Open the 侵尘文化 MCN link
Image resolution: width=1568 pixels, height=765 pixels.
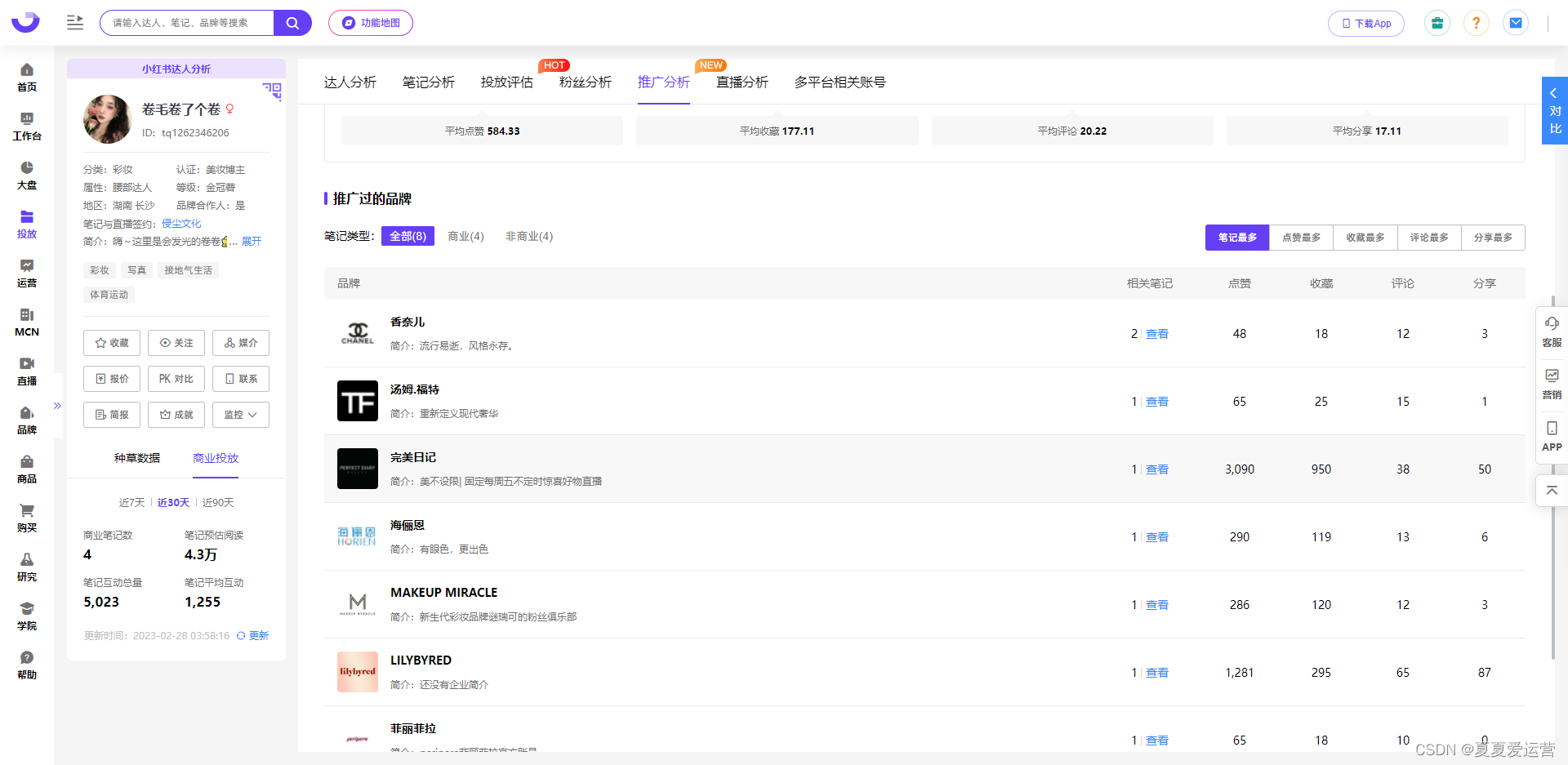pyautogui.click(x=181, y=224)
